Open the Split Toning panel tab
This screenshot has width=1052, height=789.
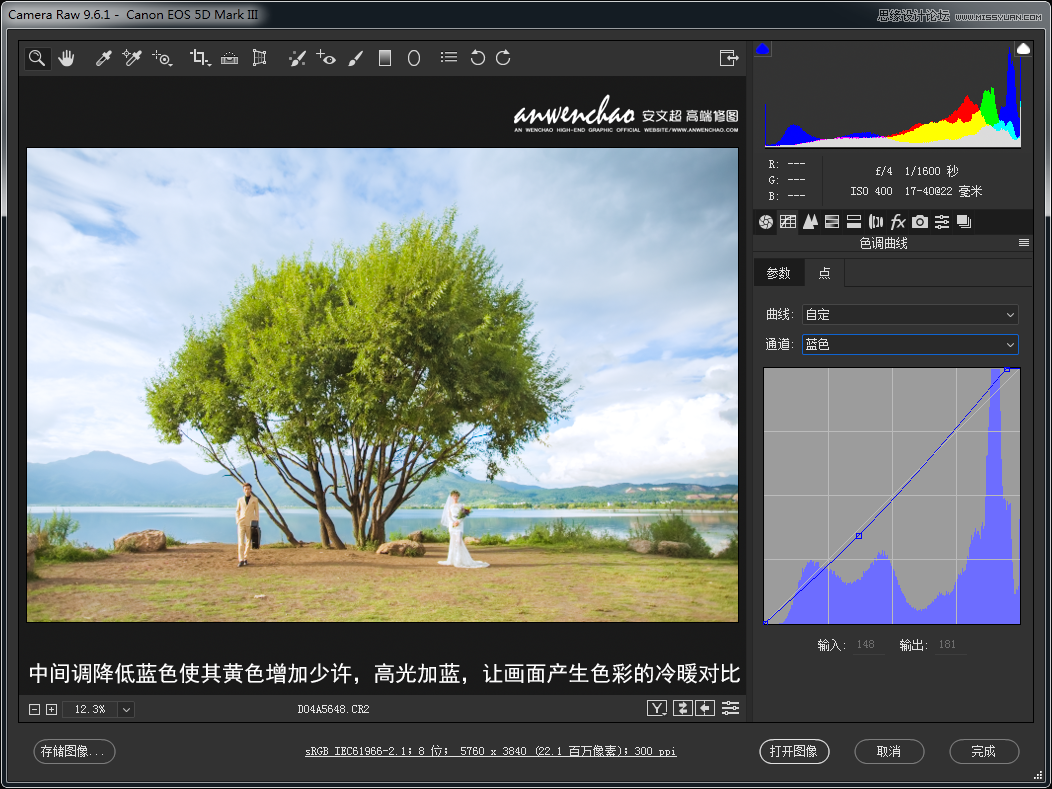(x=854, y=221)
